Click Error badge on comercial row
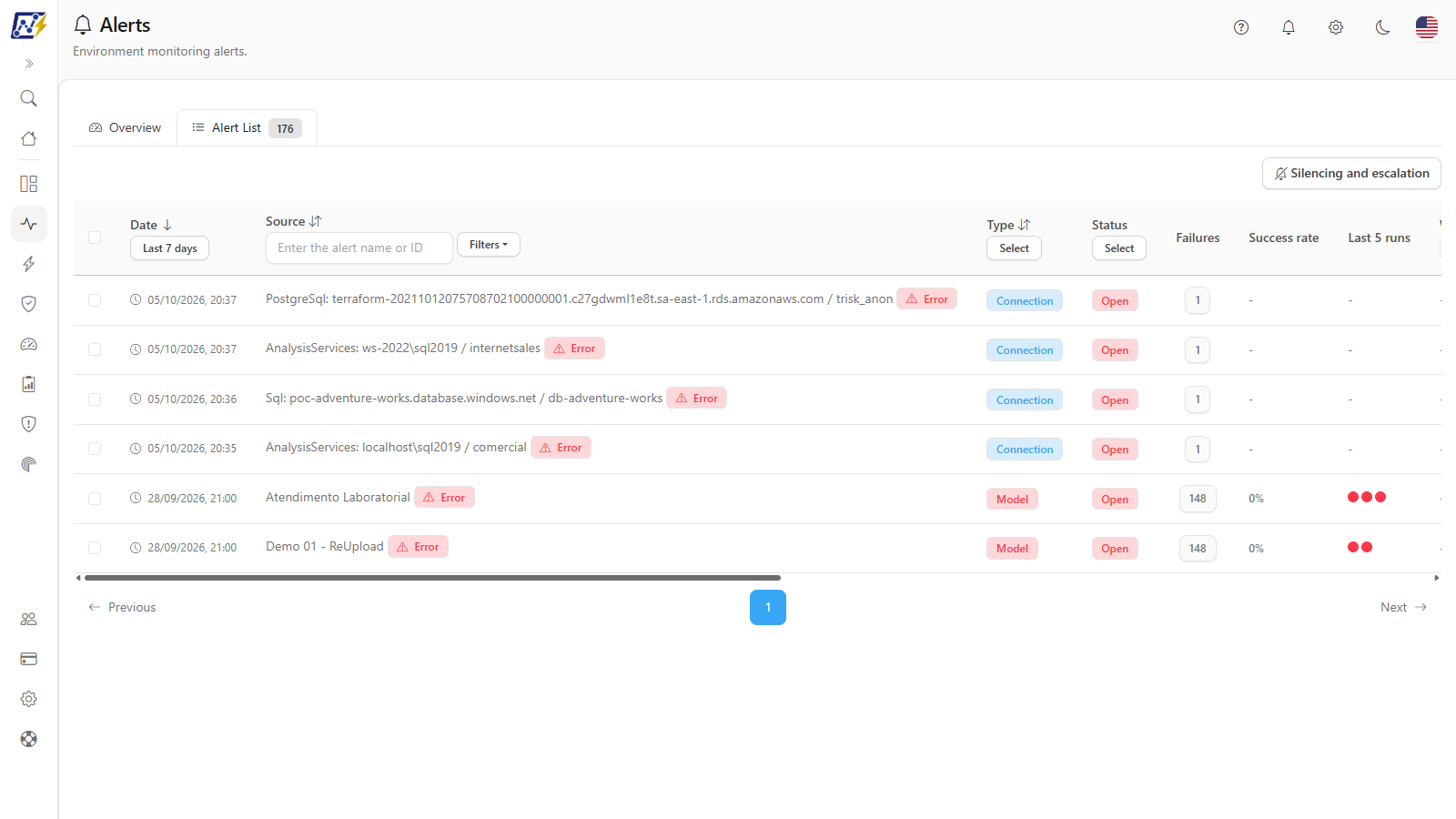The image size is (1456, 819). pyautogui.click(x=561, y=448)
